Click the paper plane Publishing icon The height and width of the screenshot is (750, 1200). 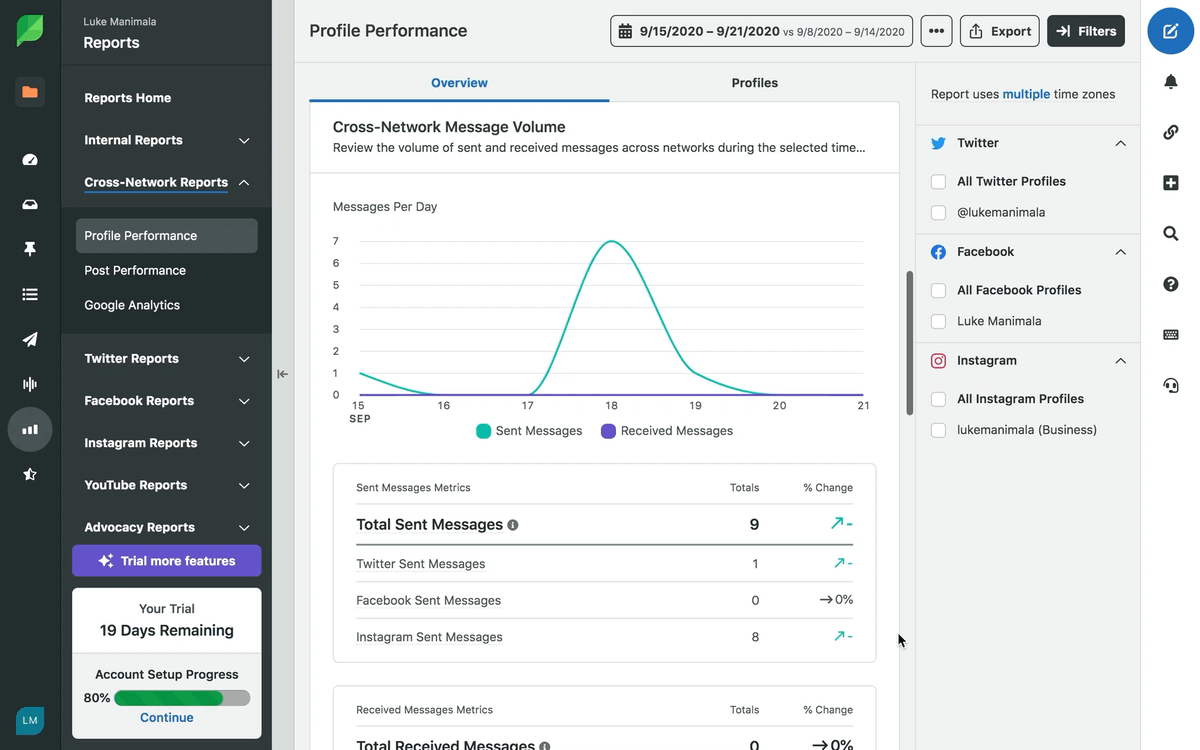point(30,339)
